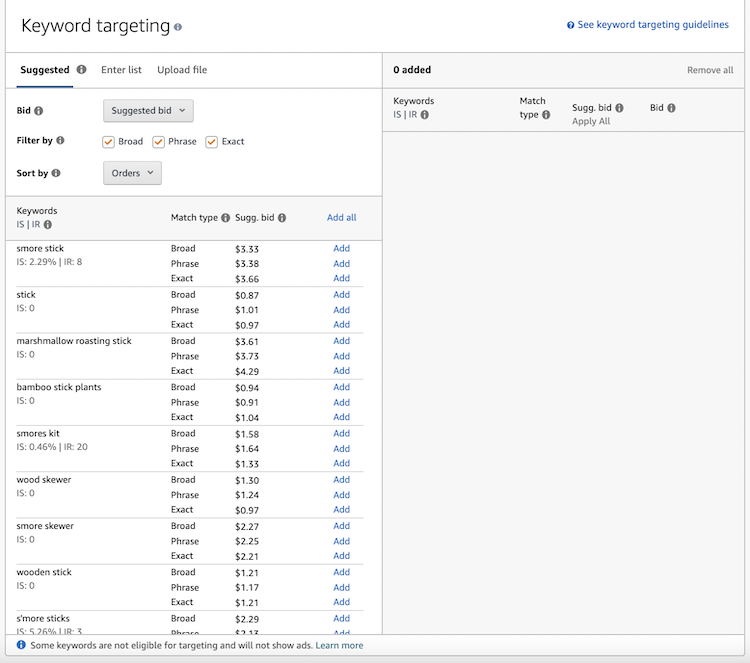Switch to the Enter list tab

pyautogui.click(x=121, y=70)
